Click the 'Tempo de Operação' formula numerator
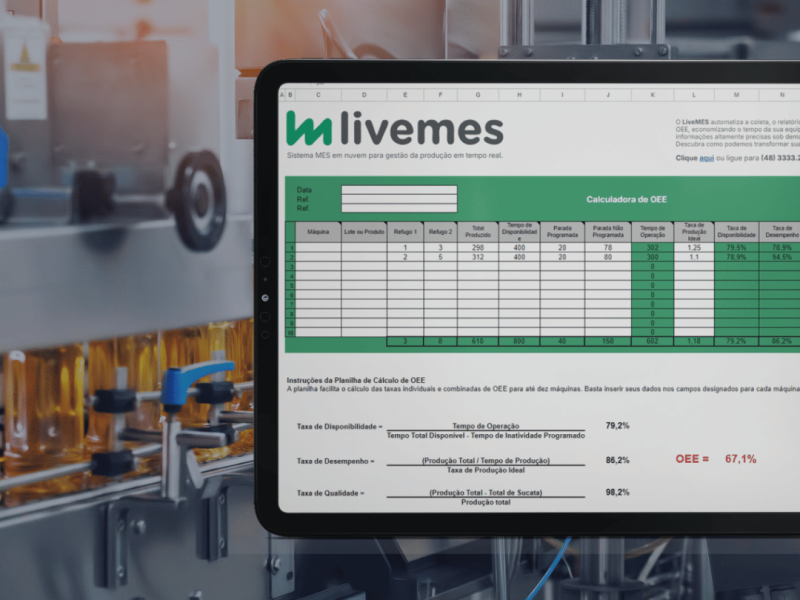Viewport: 800px width, 600px height. (486, 426)
